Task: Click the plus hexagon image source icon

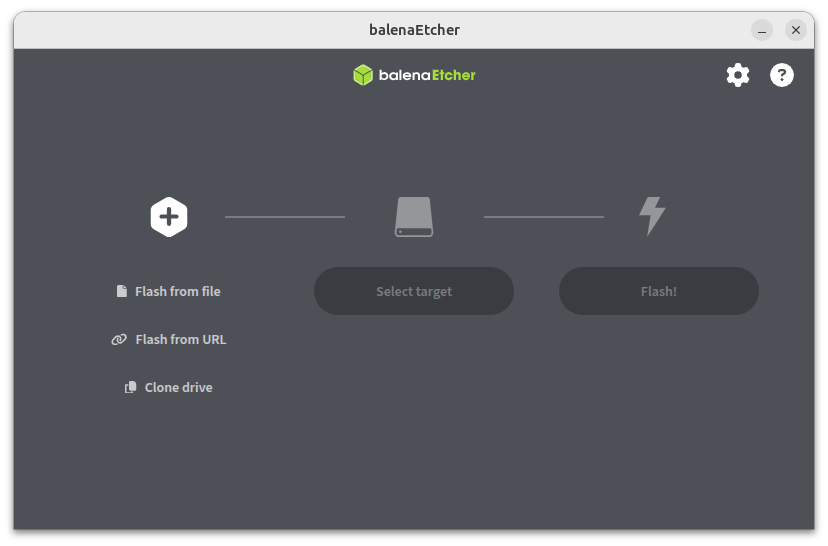Action: (169, 217)
